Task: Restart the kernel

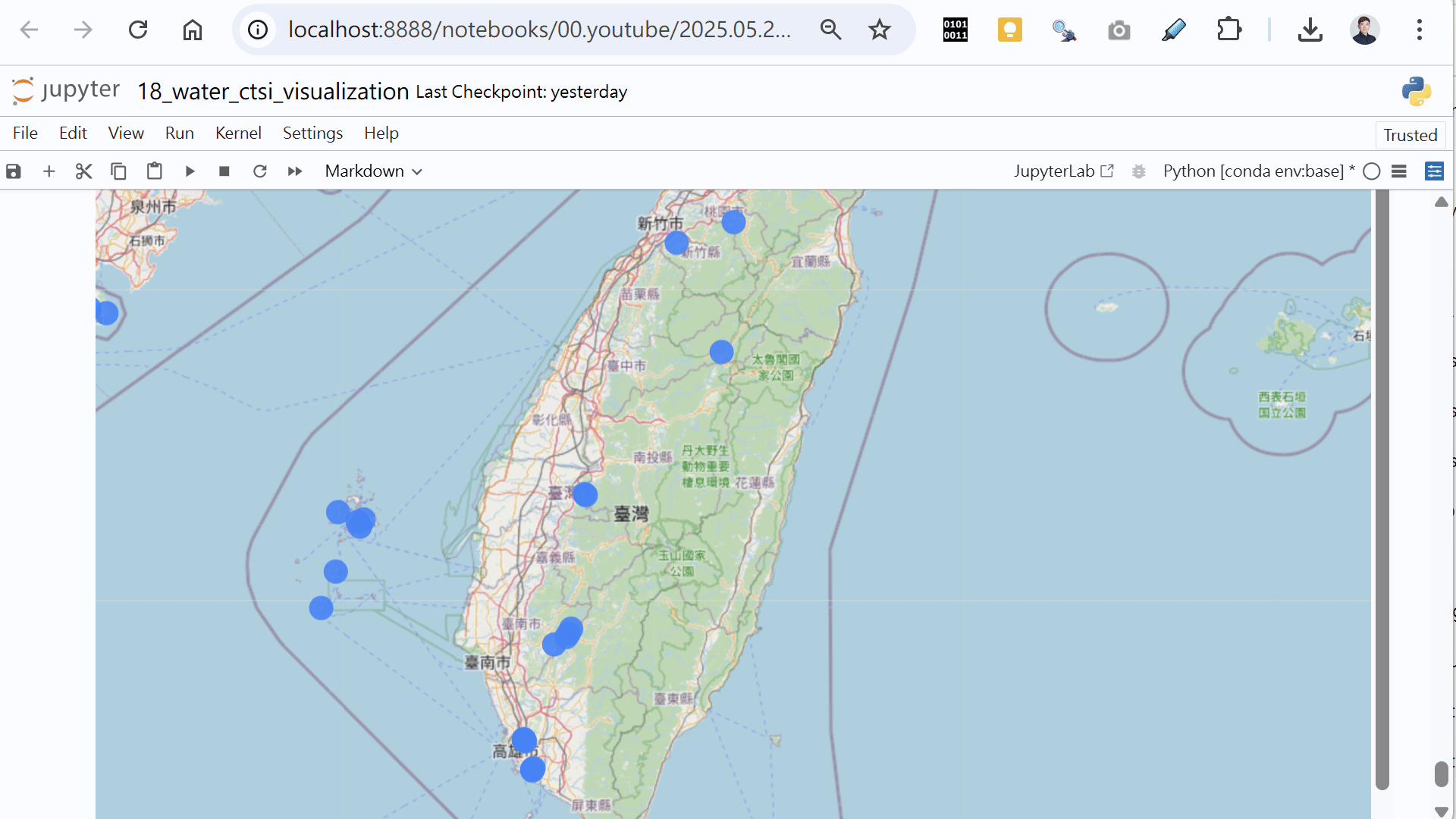Action: pos(260,171)
